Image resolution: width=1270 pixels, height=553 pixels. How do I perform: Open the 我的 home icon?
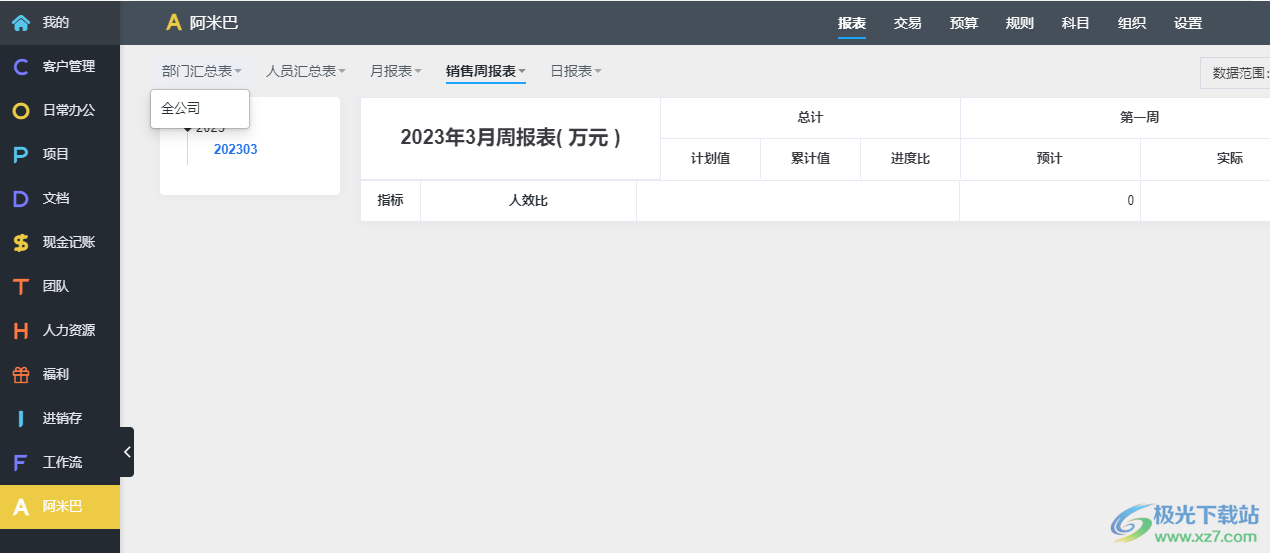[20, 22]
